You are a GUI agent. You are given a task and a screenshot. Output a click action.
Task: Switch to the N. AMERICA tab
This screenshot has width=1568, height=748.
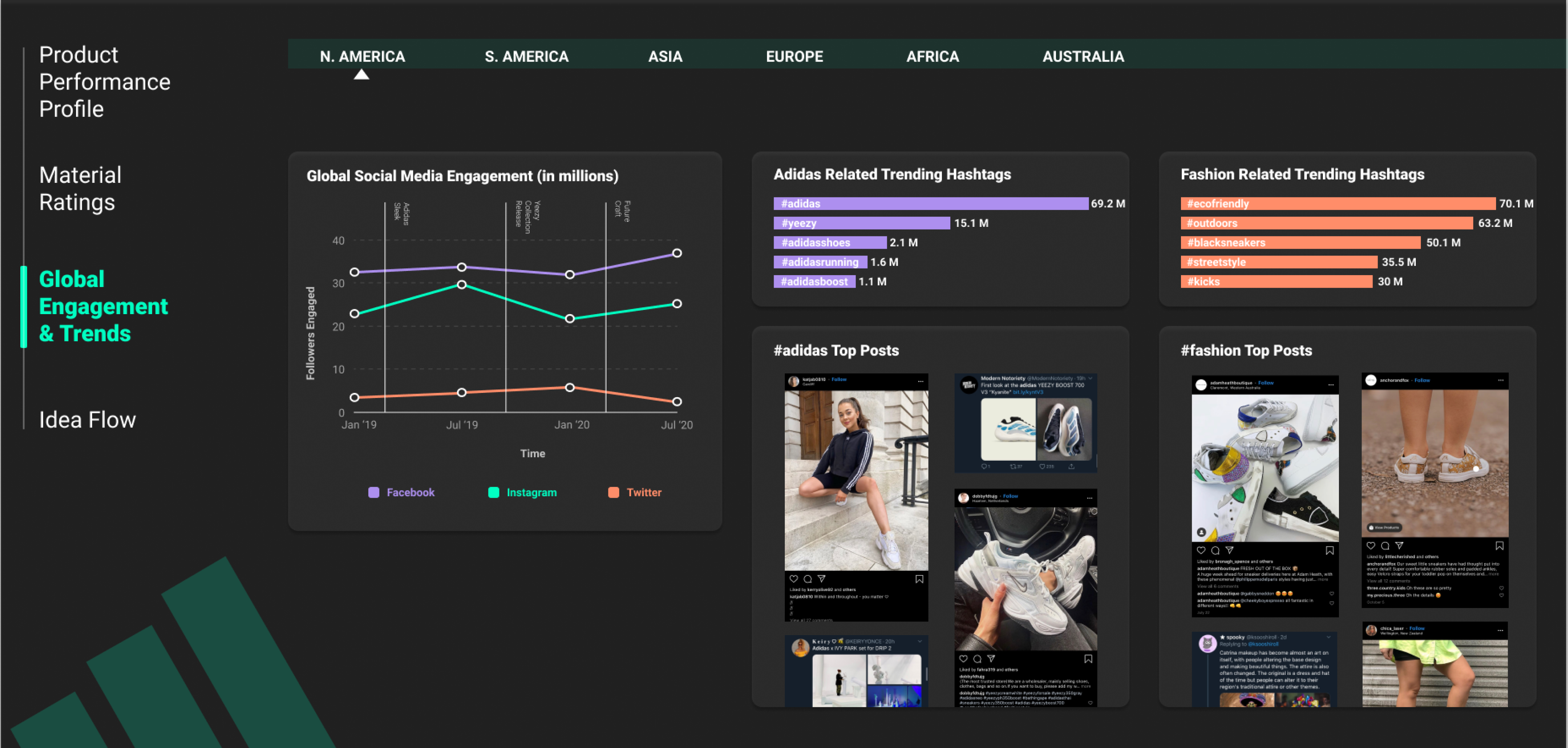[362, 56]
